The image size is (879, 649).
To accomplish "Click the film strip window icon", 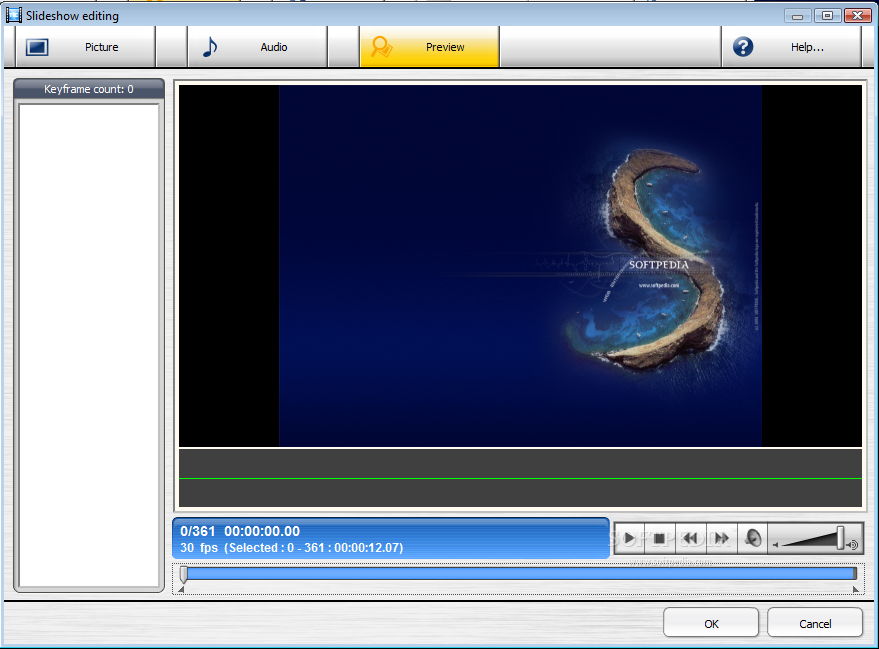I will pos(13,15).
